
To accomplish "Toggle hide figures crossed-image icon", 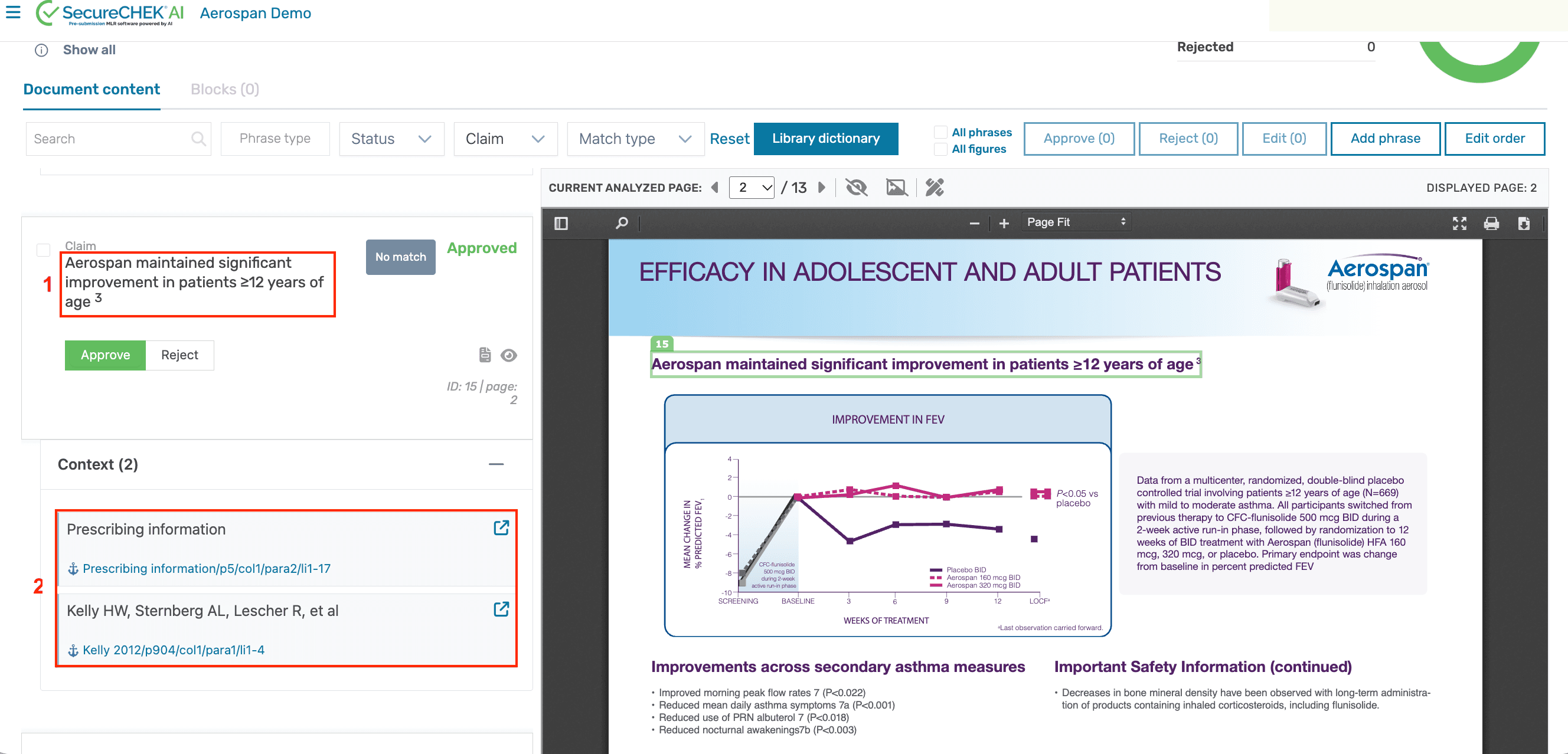I will (896, 187).
